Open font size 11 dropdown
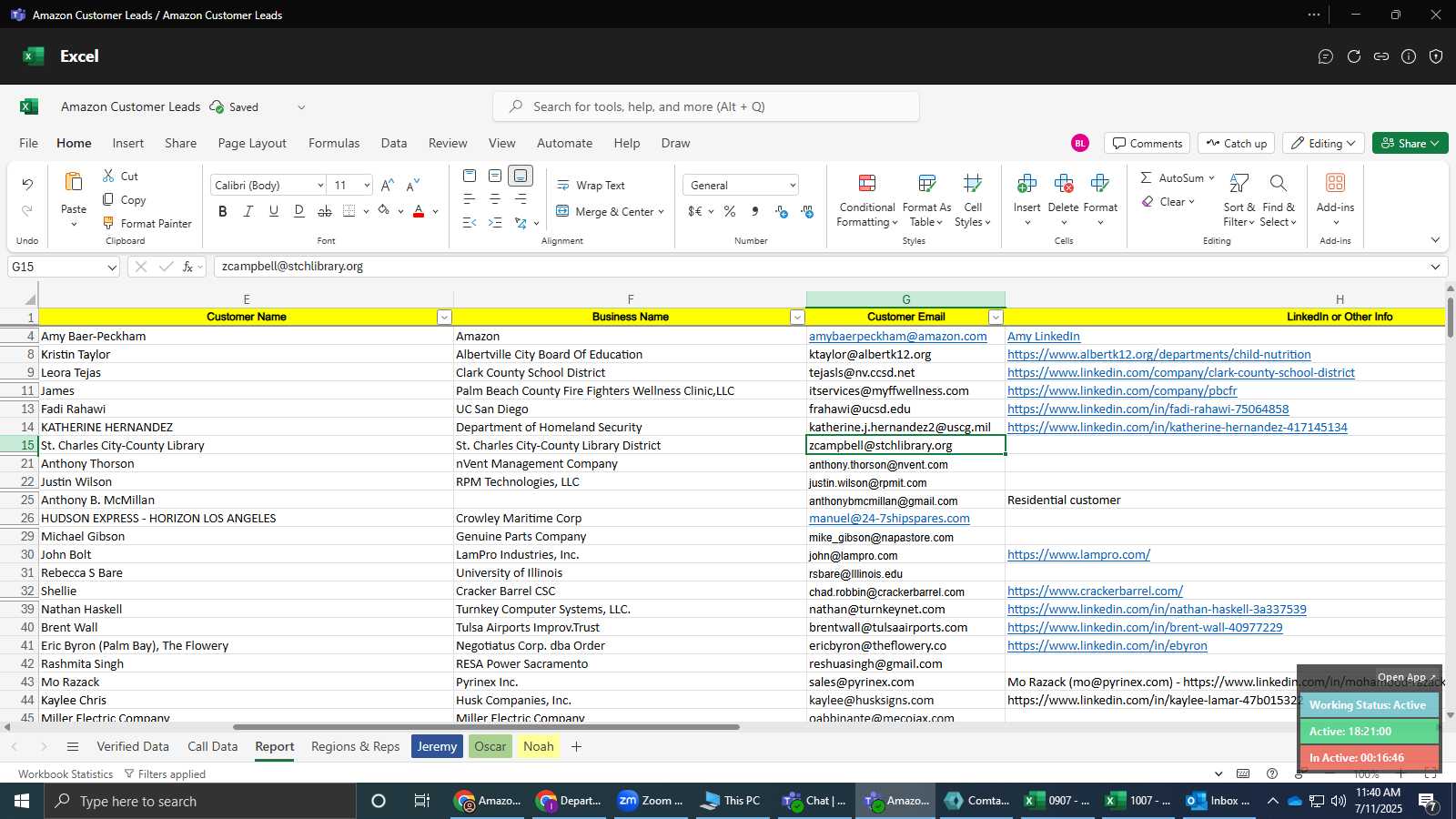This screenshot has height=819, width=1456. (x=367, y=185)
